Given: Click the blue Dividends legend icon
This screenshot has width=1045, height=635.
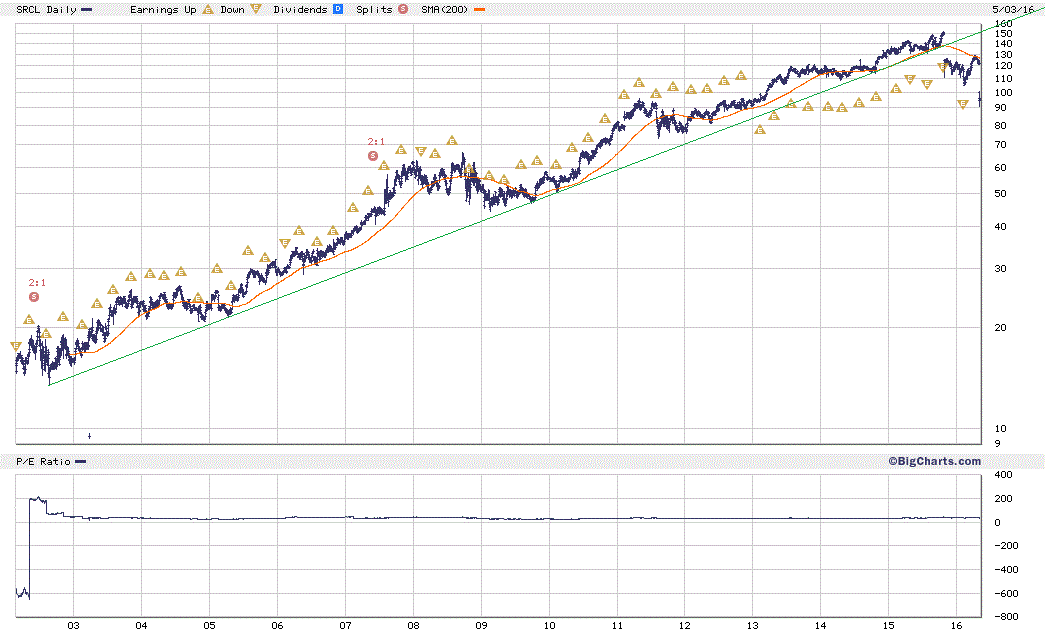Looking at the screenshot, I should click(338, 9).
